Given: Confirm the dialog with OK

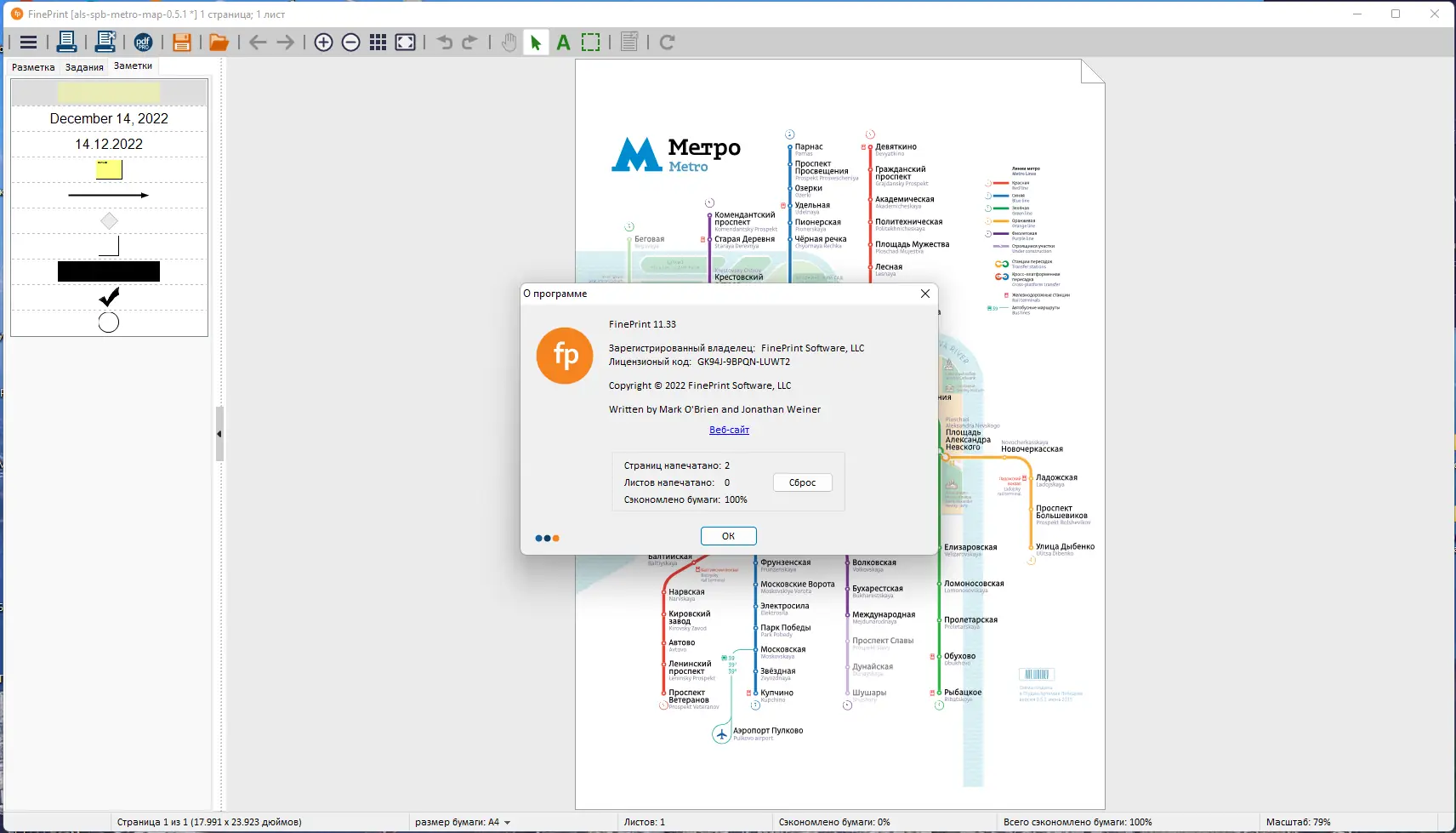Looking at the screenshot, I should pos(728,536).
